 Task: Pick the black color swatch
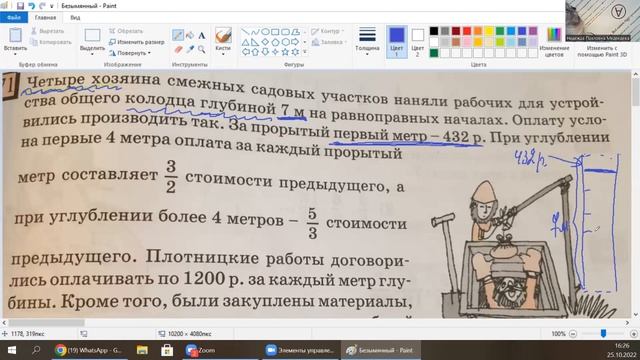(x=434, y=31)
